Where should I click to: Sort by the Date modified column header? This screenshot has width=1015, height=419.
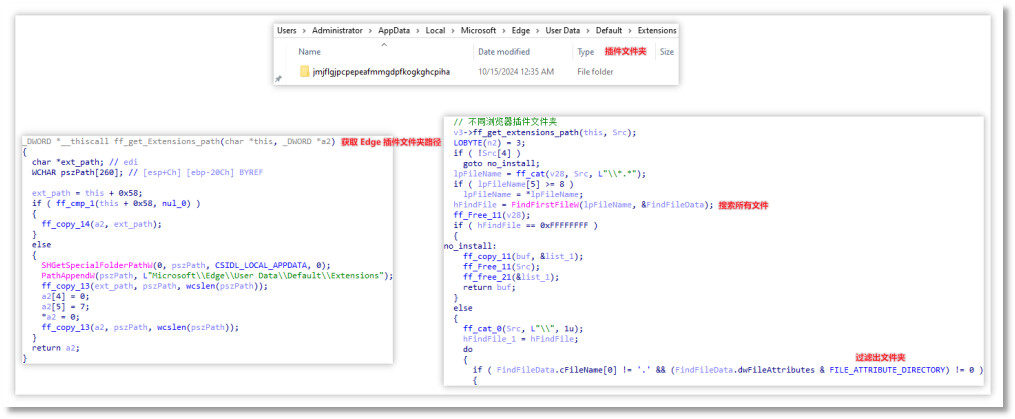click(x=504, y=52)
